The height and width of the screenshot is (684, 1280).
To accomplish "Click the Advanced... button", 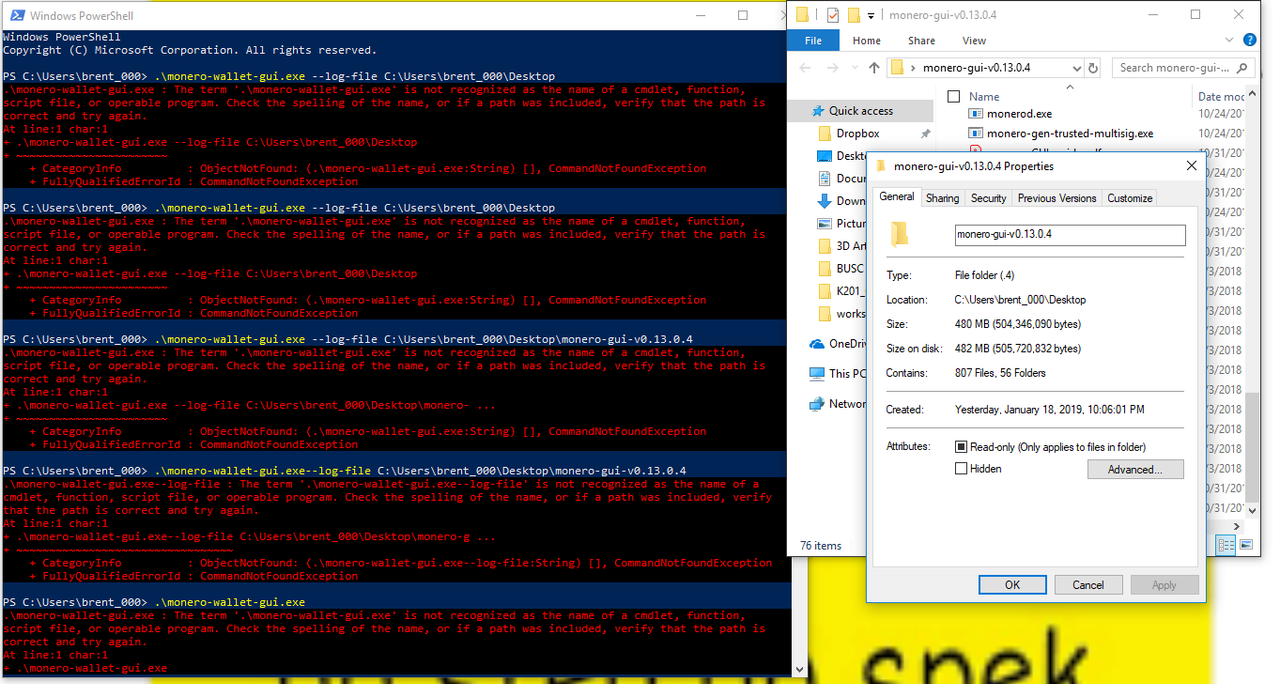I will tap(1134, 469).
